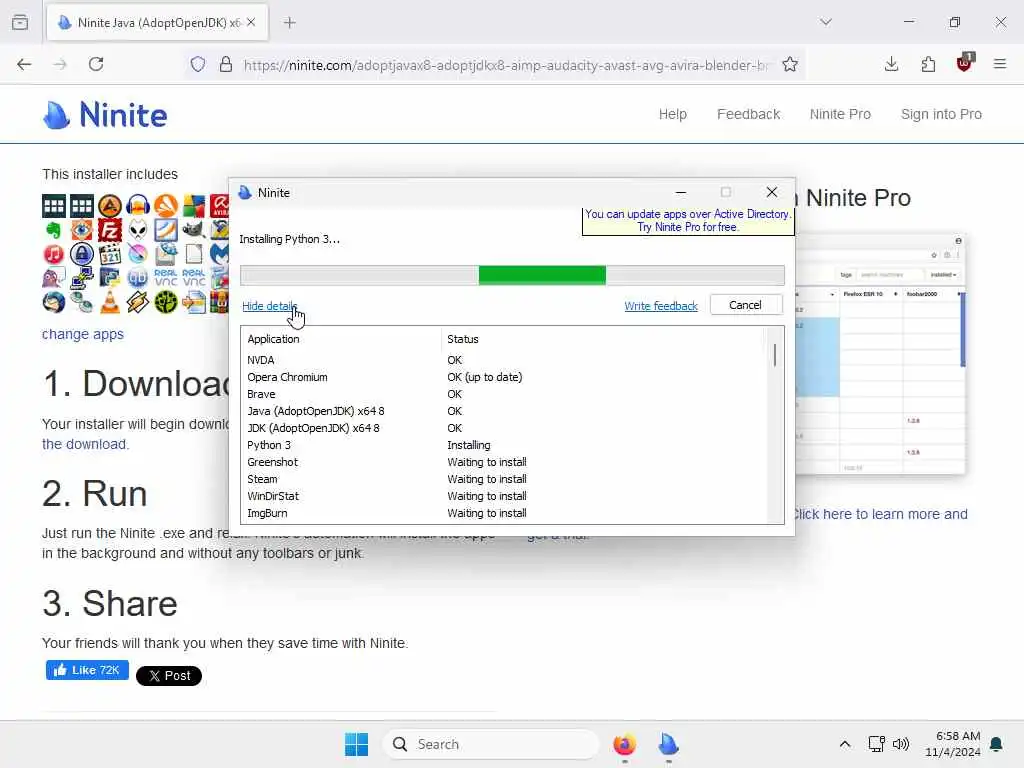Click Sign into Pro

click(941, 114)
